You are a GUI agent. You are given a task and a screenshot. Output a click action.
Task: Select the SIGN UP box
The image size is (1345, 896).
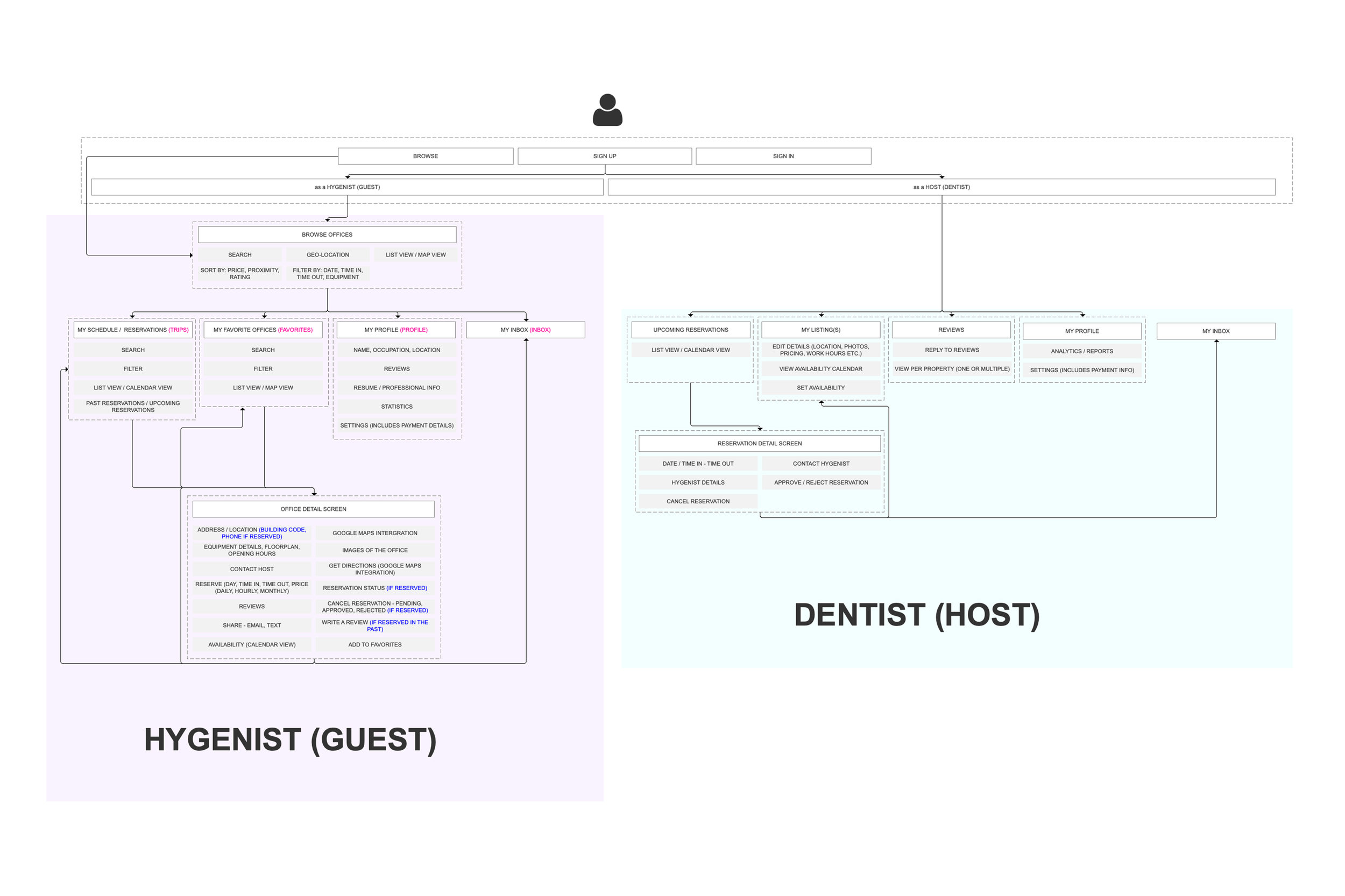[x=604, y=156]
